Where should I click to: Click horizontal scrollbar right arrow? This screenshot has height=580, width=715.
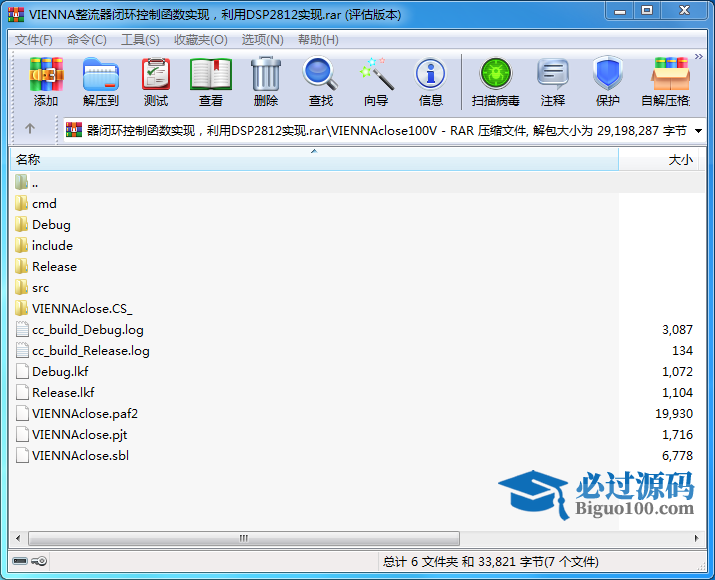pos(697,538)
